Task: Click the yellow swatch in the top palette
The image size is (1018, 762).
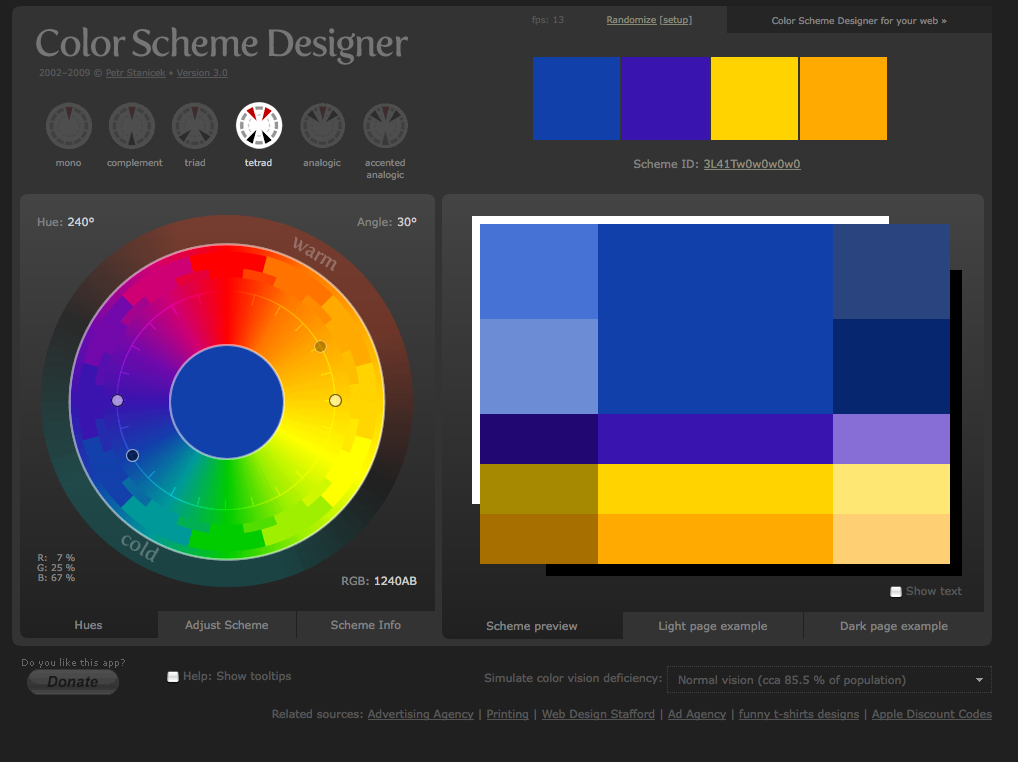Action: (x=754, y=98)
